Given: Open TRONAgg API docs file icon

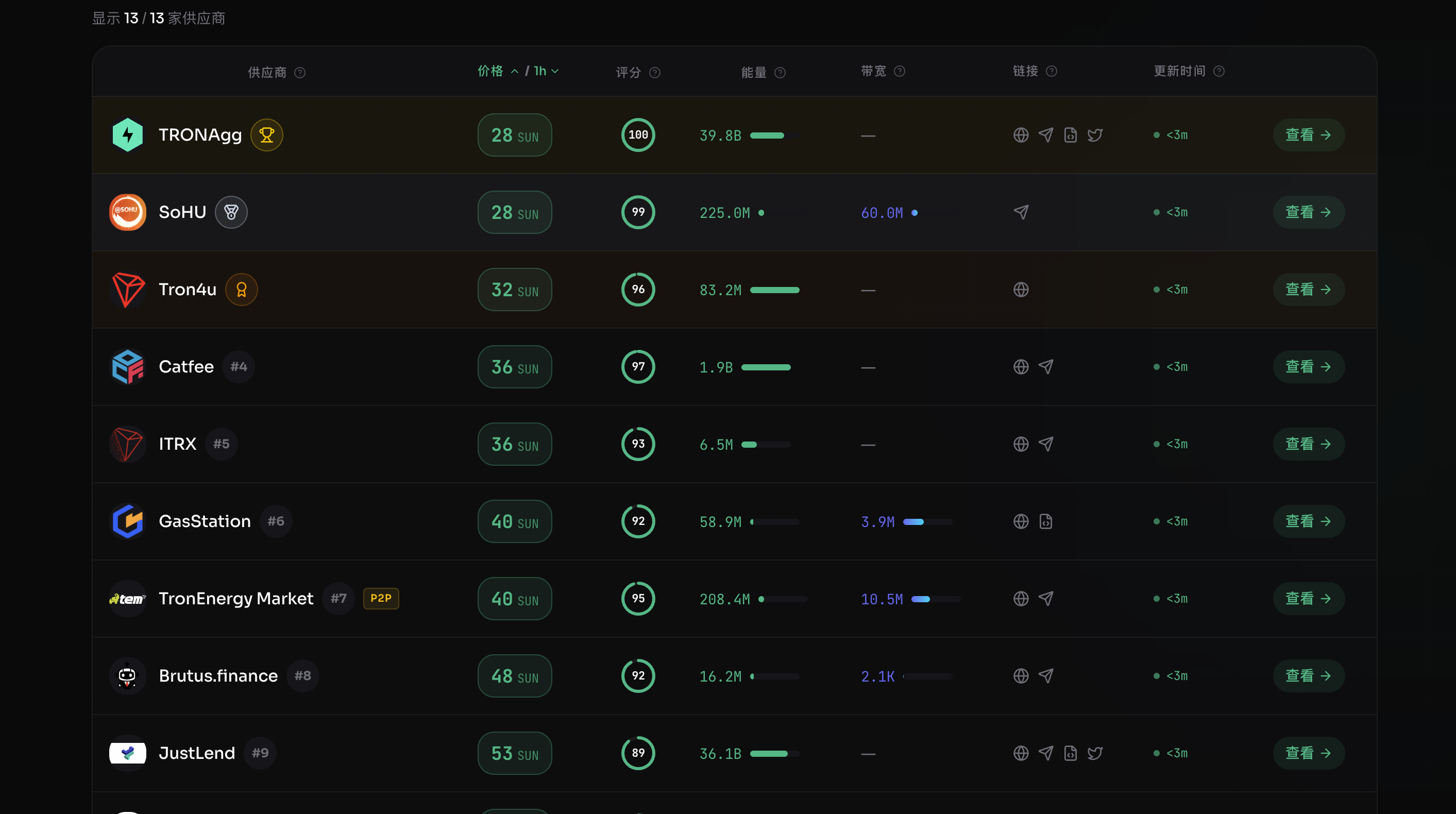Looking at the screenshot, I should (x=1070, y=135).
